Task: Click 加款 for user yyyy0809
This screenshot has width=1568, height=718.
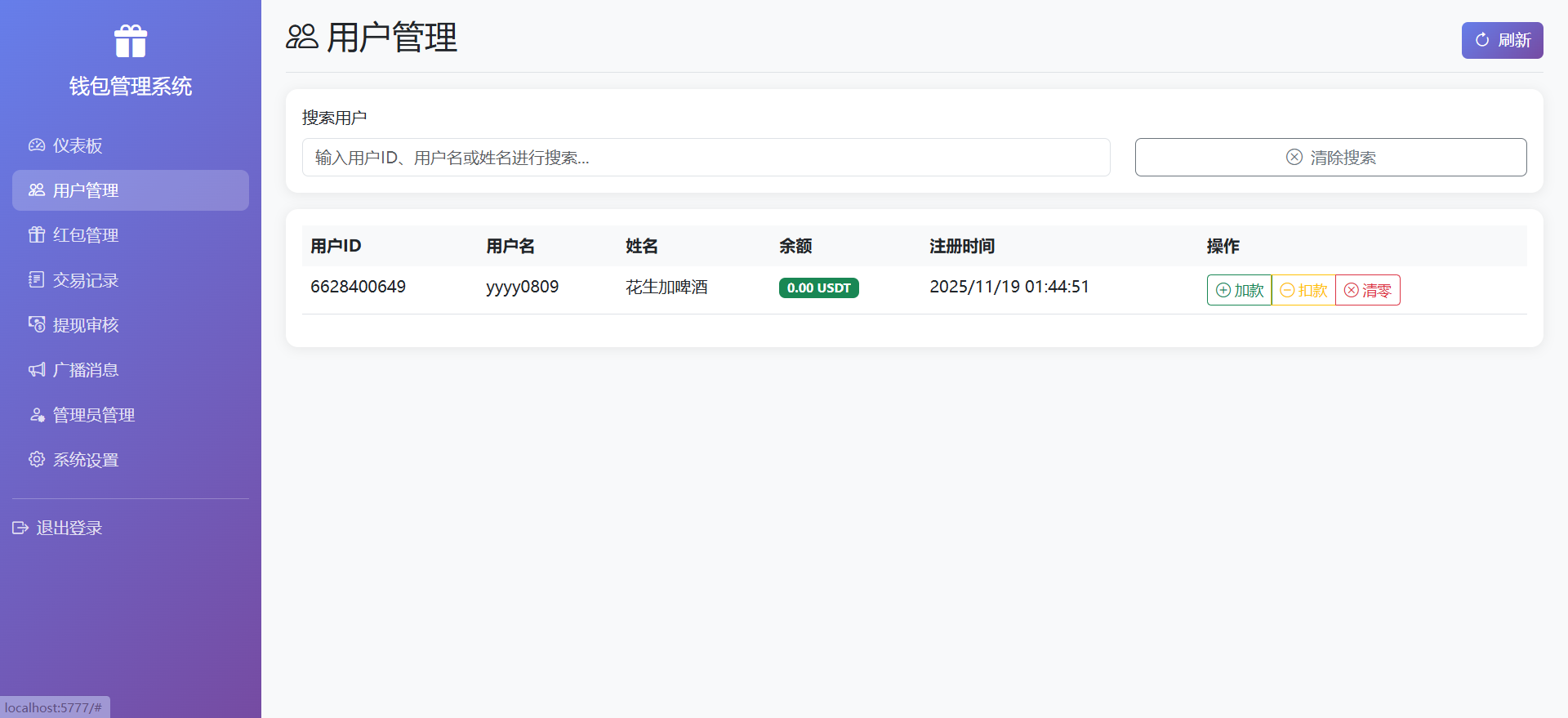Action: [1239, 290]
